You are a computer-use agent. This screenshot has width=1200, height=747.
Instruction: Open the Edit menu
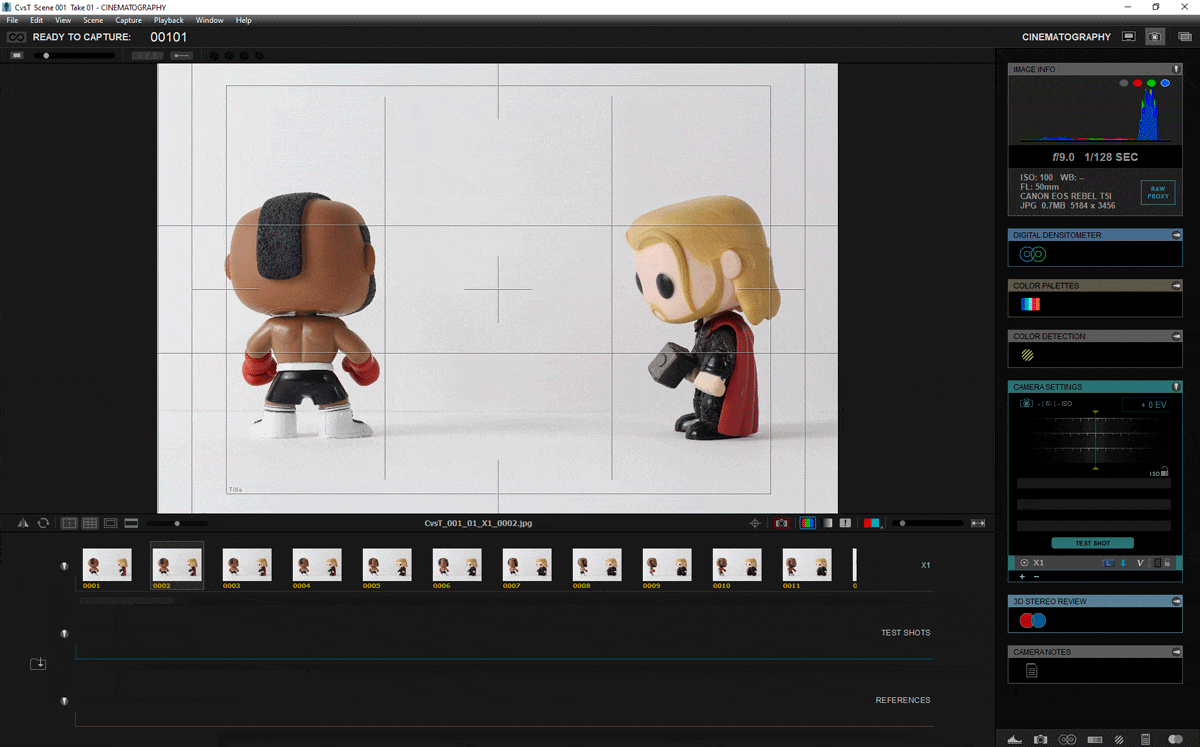(36, 20)
